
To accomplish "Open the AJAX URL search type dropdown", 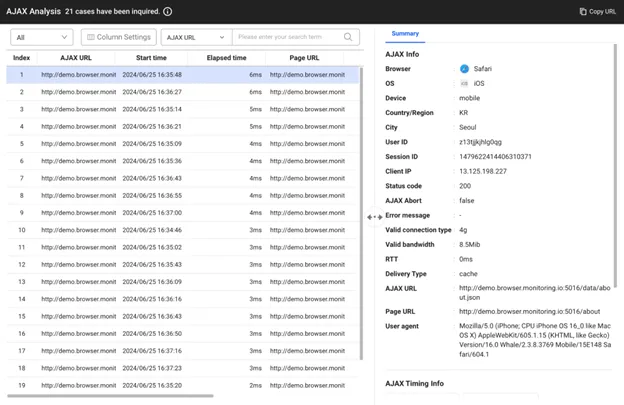I will pyautogui.click(x=196, y=37).
